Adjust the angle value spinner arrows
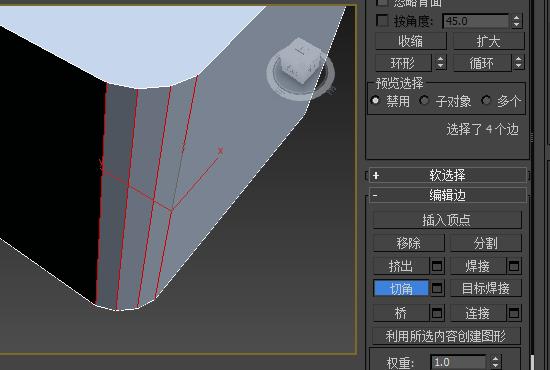 coord(516,21)
